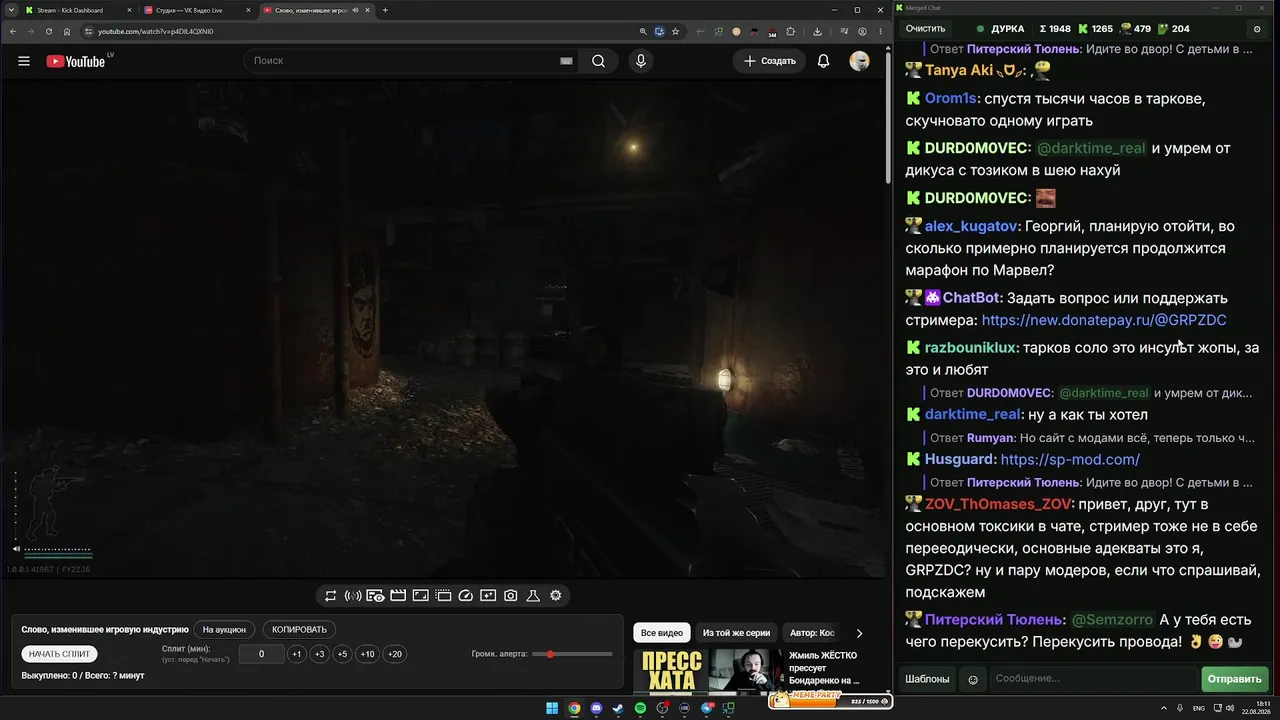Click the card-with-eye icon under the video
This screenshot has height=720, width=1280.
pos(375,596)
